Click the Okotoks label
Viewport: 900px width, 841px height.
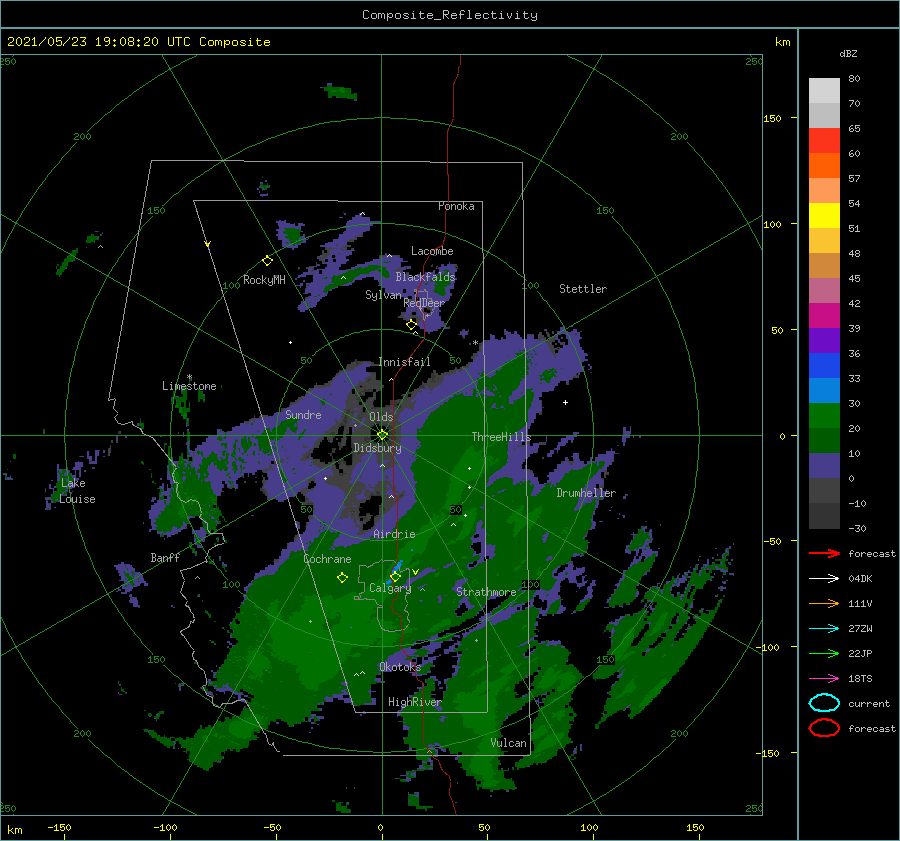pos(400,666)
